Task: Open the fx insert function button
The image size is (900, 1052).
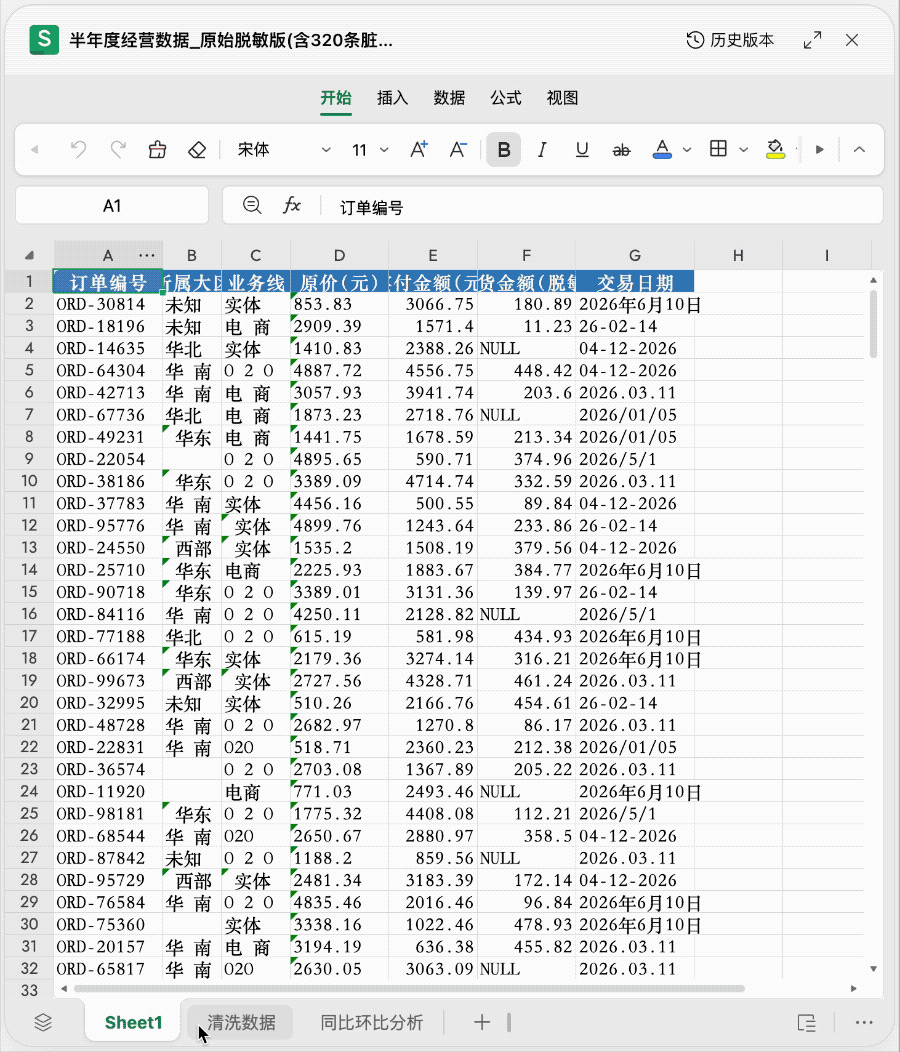Action: point(291,205)
